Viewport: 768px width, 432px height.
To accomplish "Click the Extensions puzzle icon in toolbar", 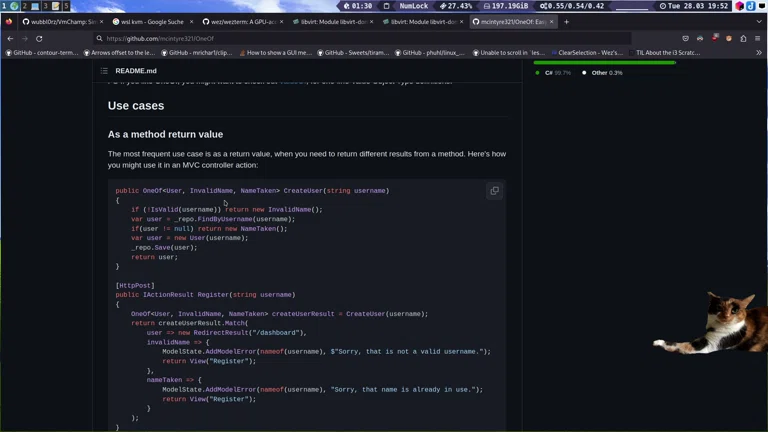I will (x=743, y=38).
